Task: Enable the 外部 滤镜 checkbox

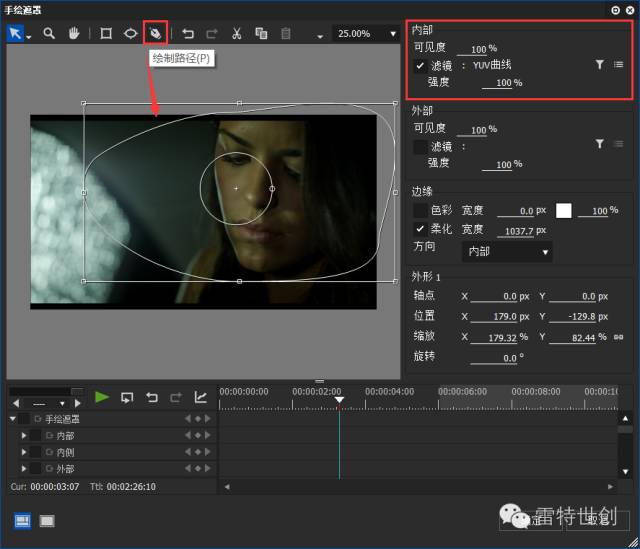Action: [x=420, y=146]
